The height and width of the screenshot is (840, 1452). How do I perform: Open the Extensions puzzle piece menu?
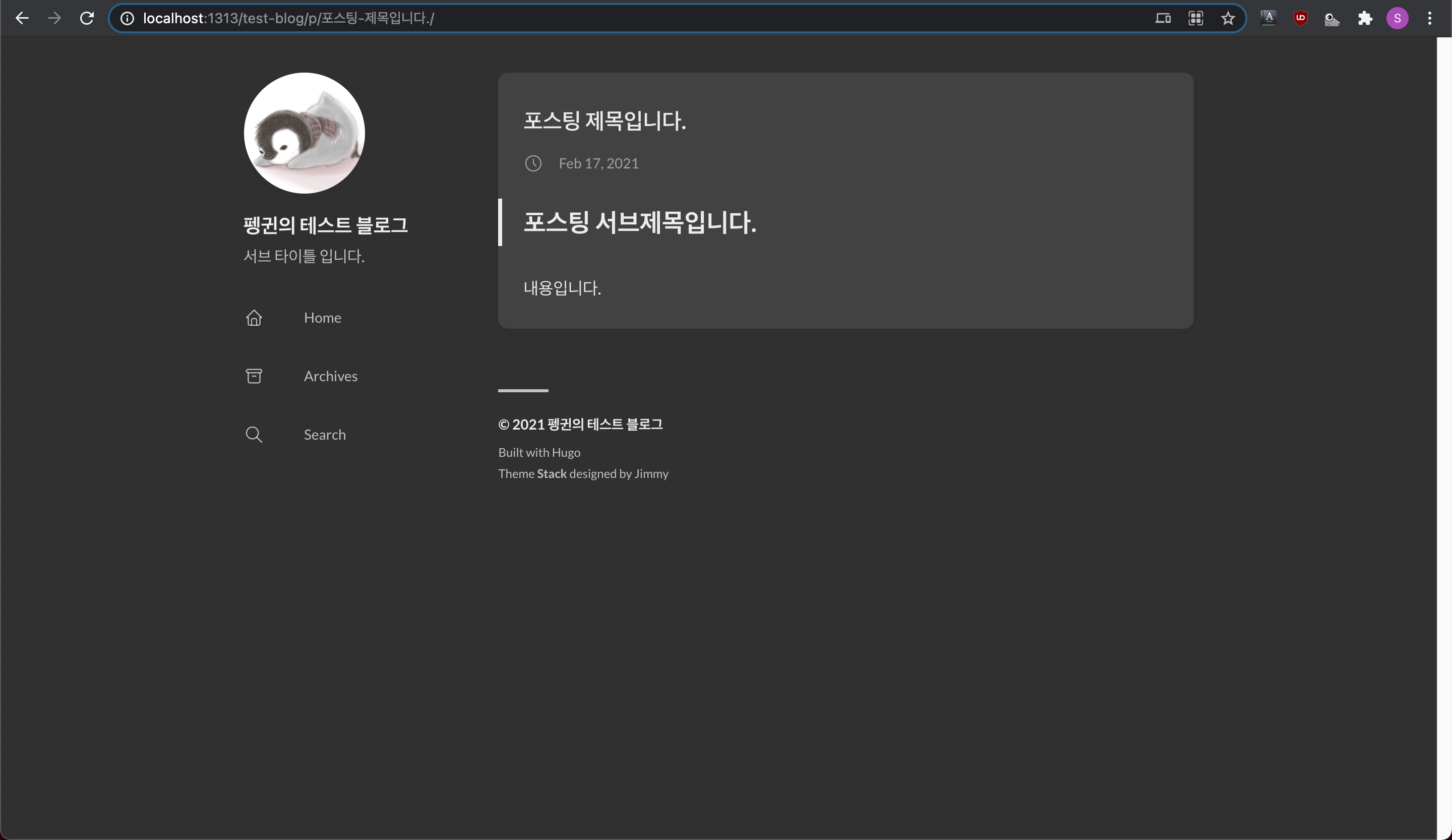pyautogui.click(x=1365, y=19)
